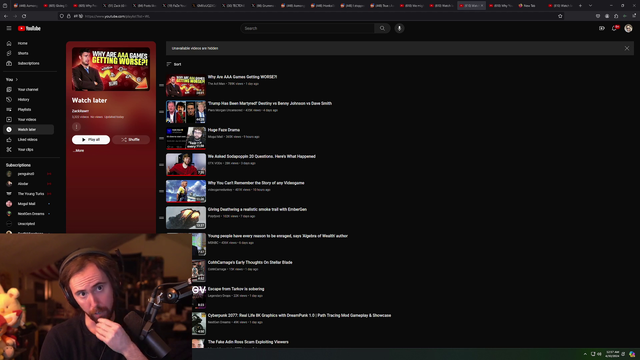Open the account avatar menu

click(x=628, y=28)
